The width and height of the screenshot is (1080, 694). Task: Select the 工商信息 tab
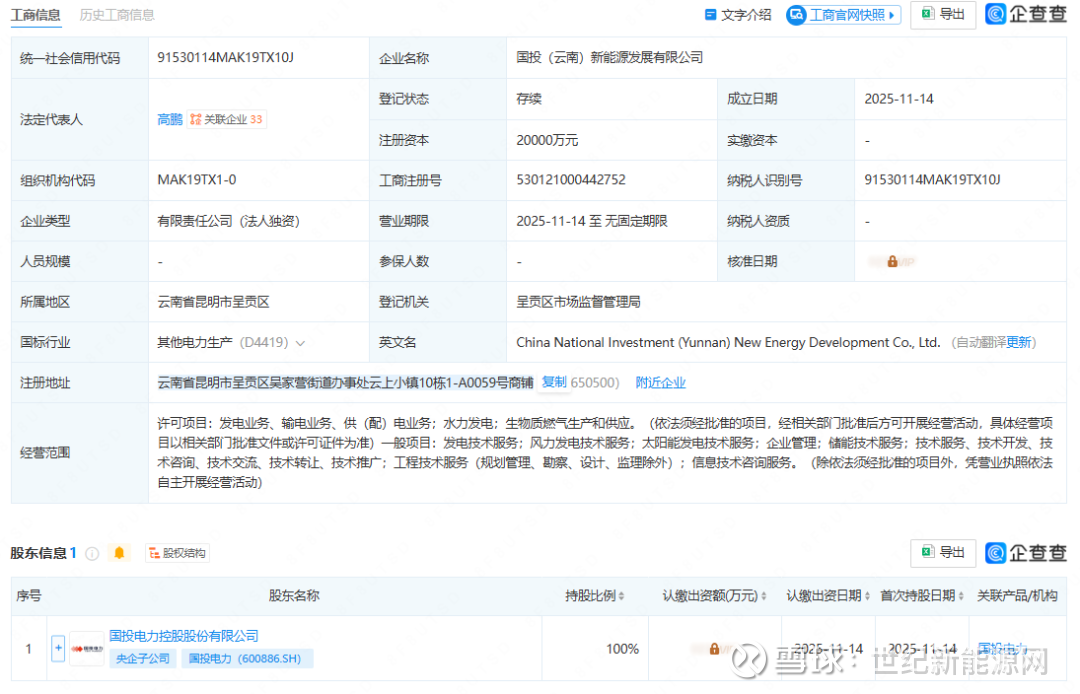coord(35,15)
